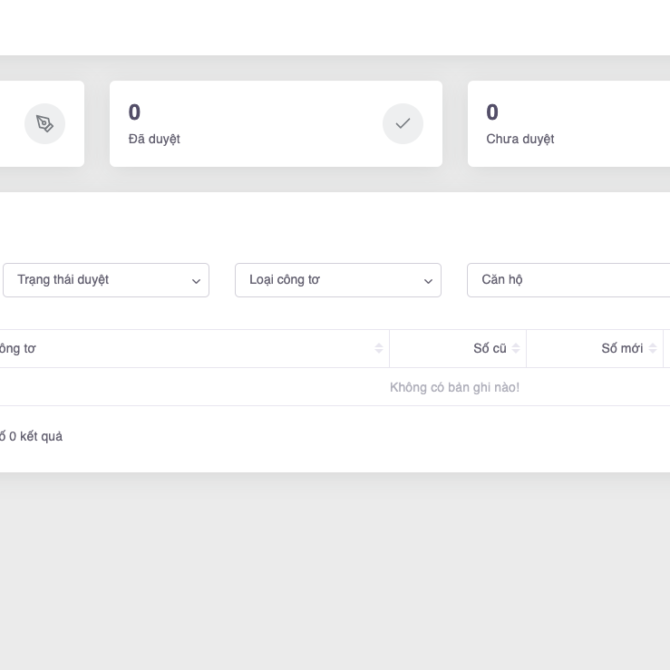Select the công tơ column header label
This screenshot has width=670, height=670.
click(x=18, y=348)
